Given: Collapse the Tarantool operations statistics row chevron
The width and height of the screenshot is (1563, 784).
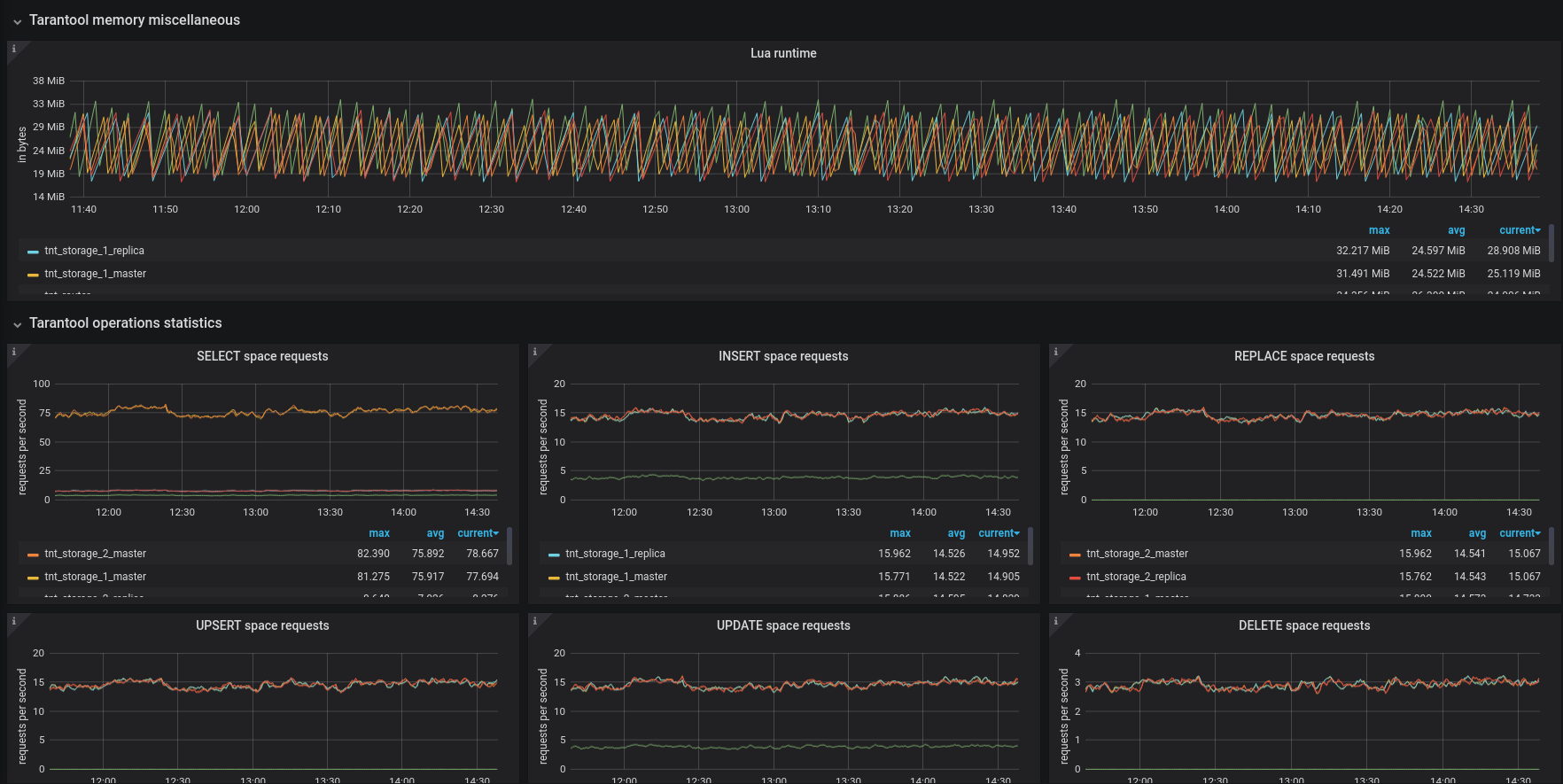Looking at the screenshot, I should pos(17,324).
